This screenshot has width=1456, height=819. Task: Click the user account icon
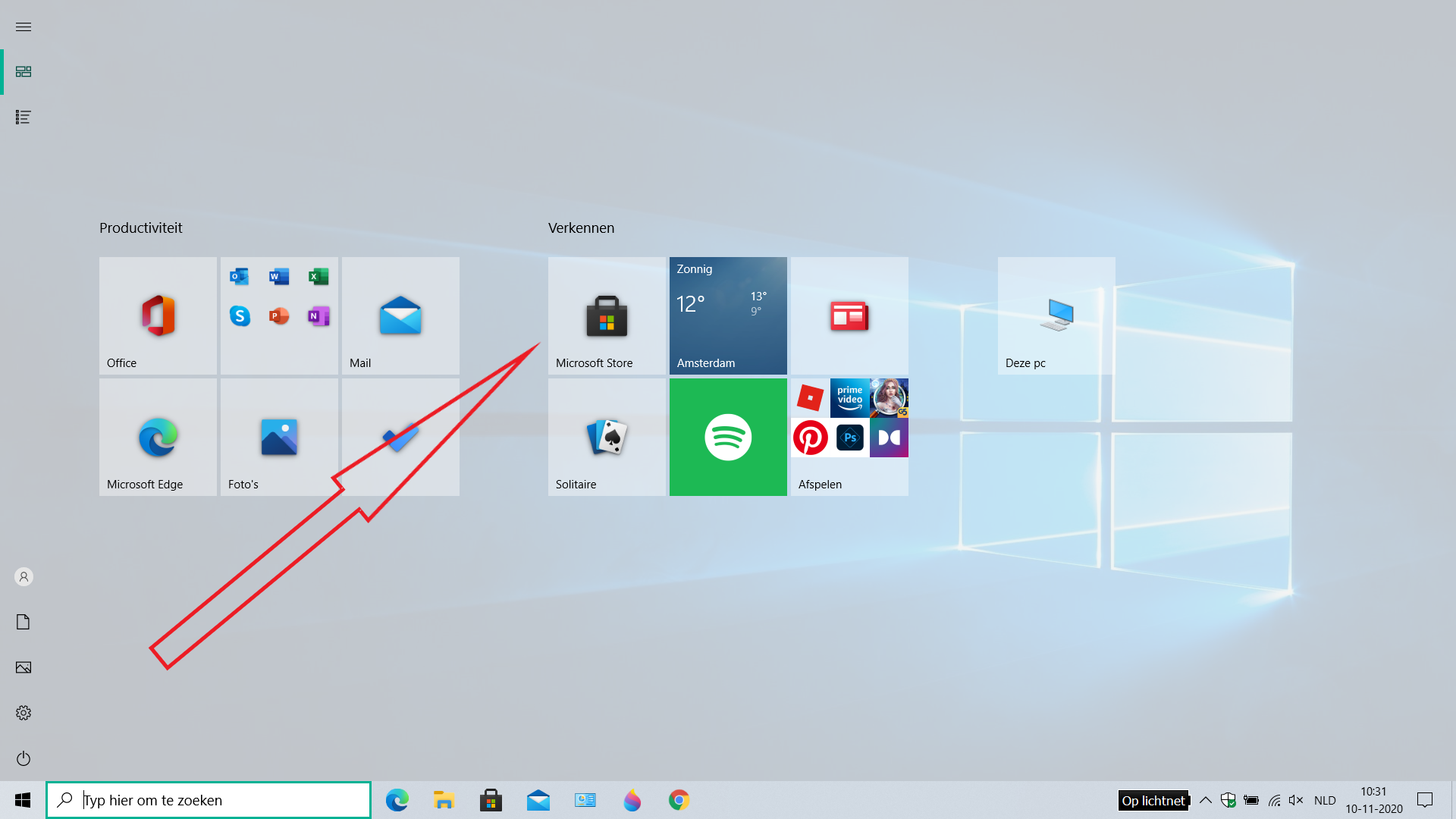pyautogui.click(x=24, y=577)
